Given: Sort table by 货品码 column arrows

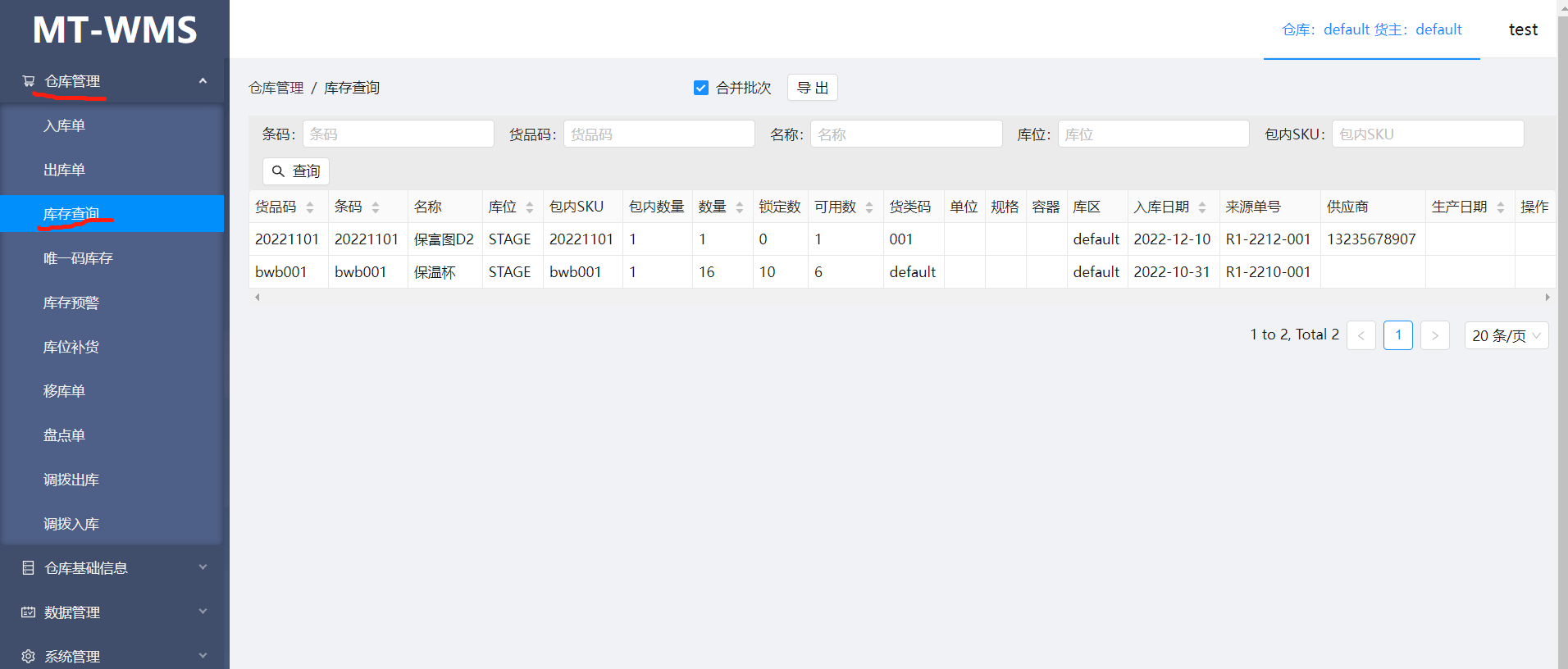Looking at the screenshot, I should 310,207.
